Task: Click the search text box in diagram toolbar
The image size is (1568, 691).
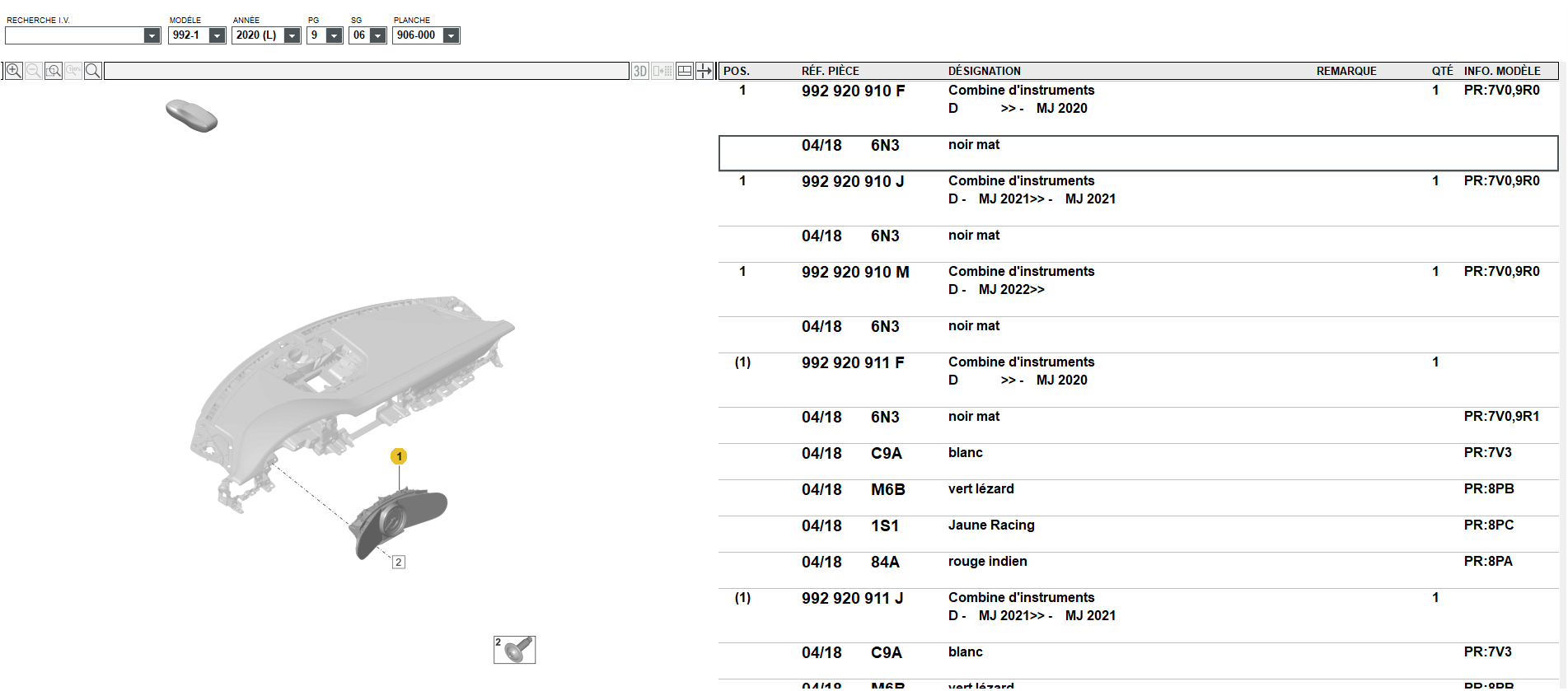Action: click(x=367, y=71)
